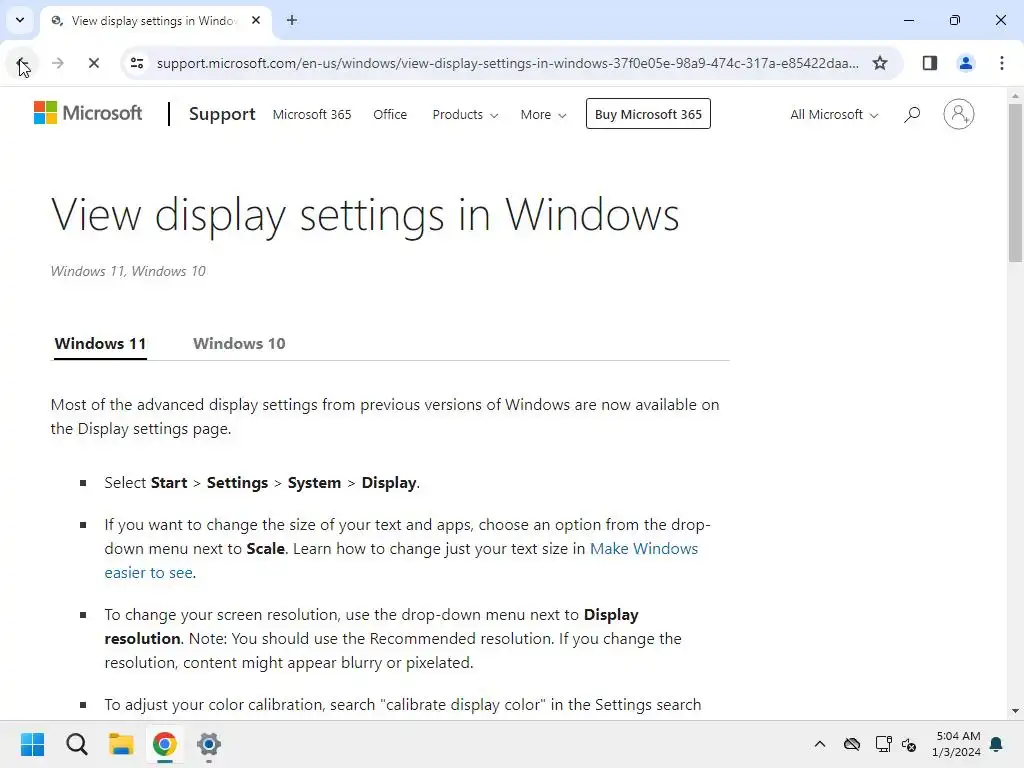Open the site search magnifier

[912, 114]
